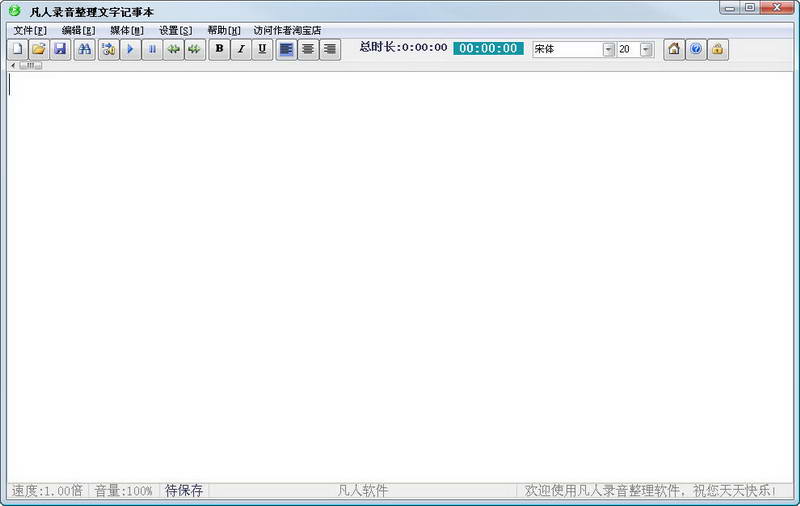800x506 pixels.
Task: Click the small slider below the toolbar
Action: coord(31,65)
